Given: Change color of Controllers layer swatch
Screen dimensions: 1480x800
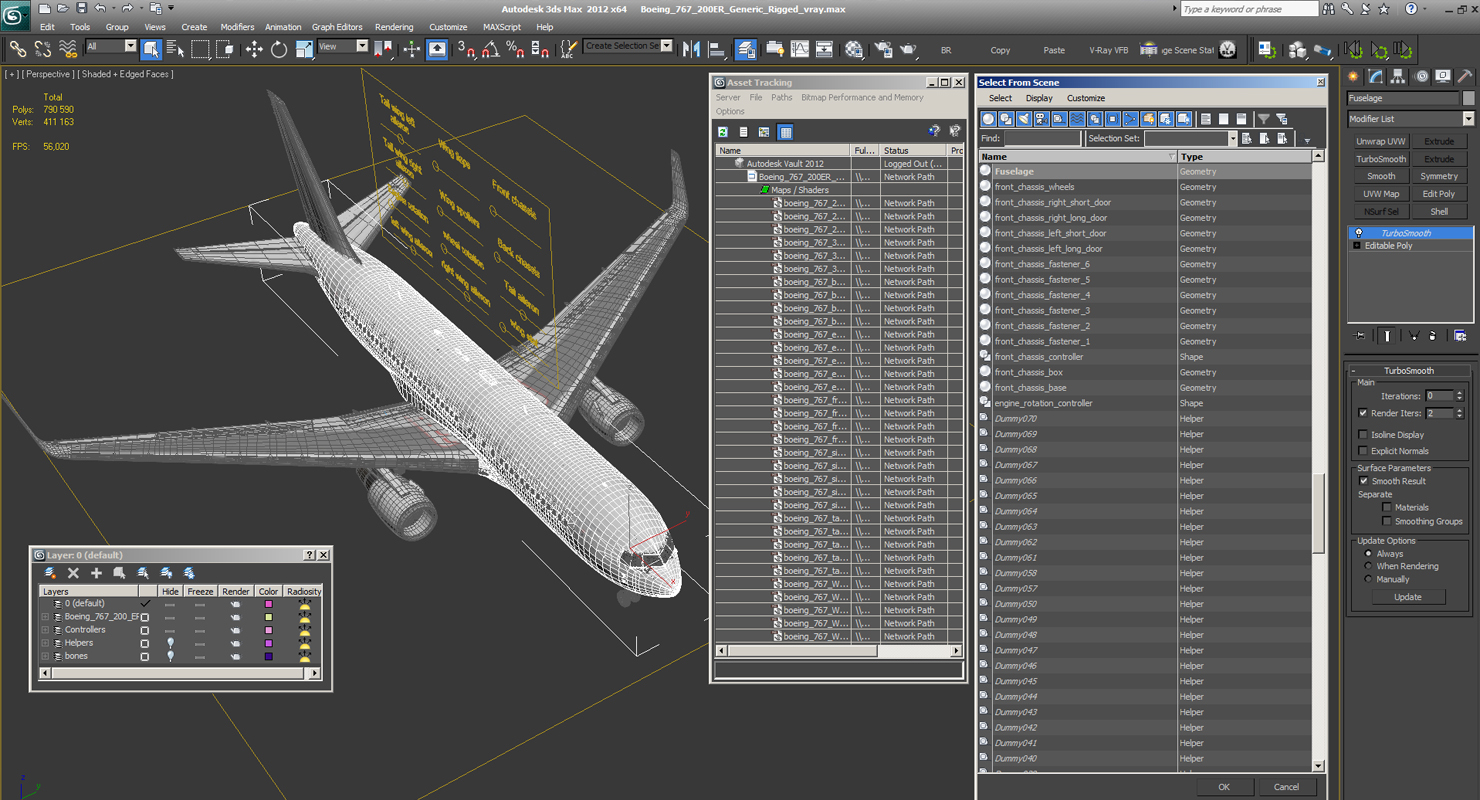Looking at the screenshot, I should pos(268,630).
